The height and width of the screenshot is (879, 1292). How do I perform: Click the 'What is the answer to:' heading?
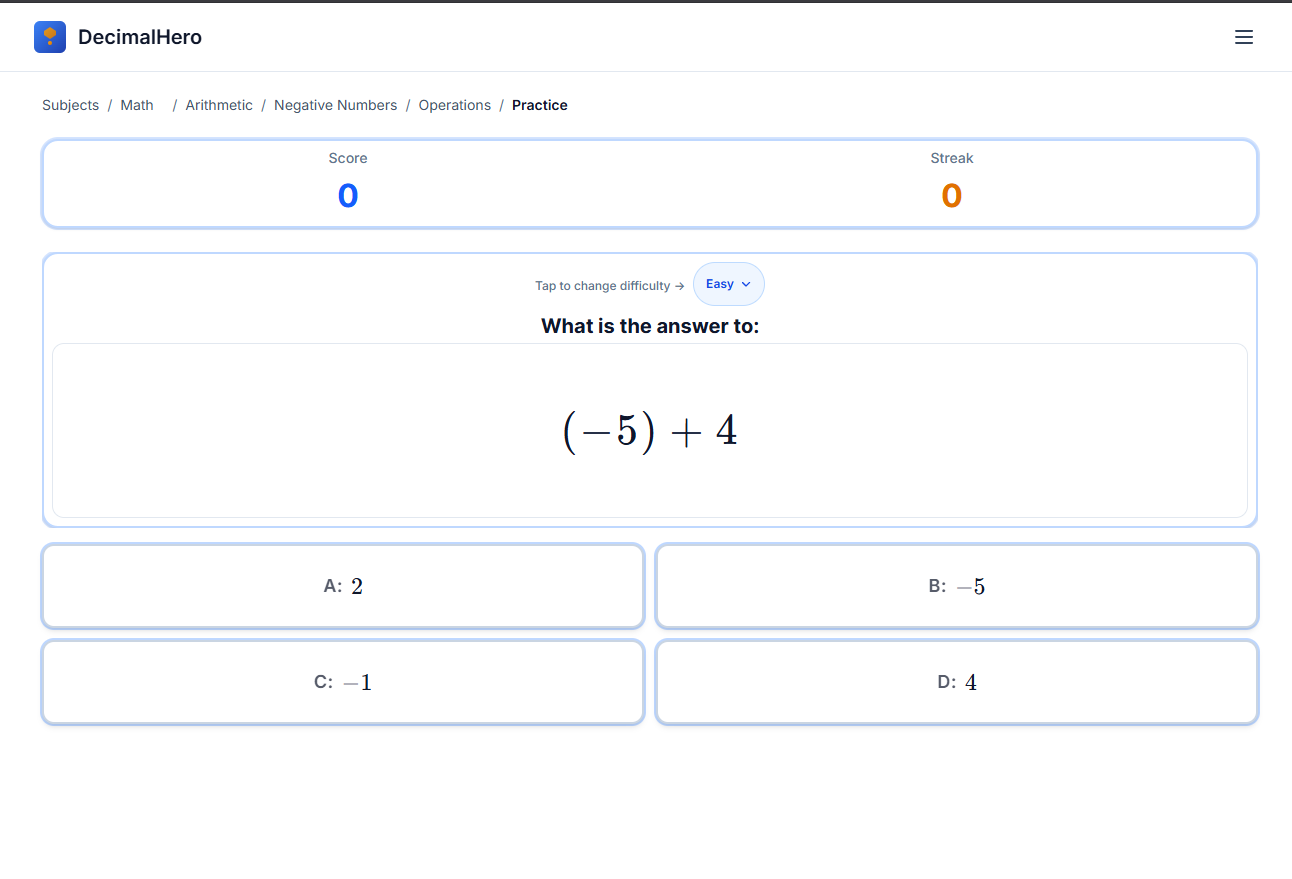point(650,326)
